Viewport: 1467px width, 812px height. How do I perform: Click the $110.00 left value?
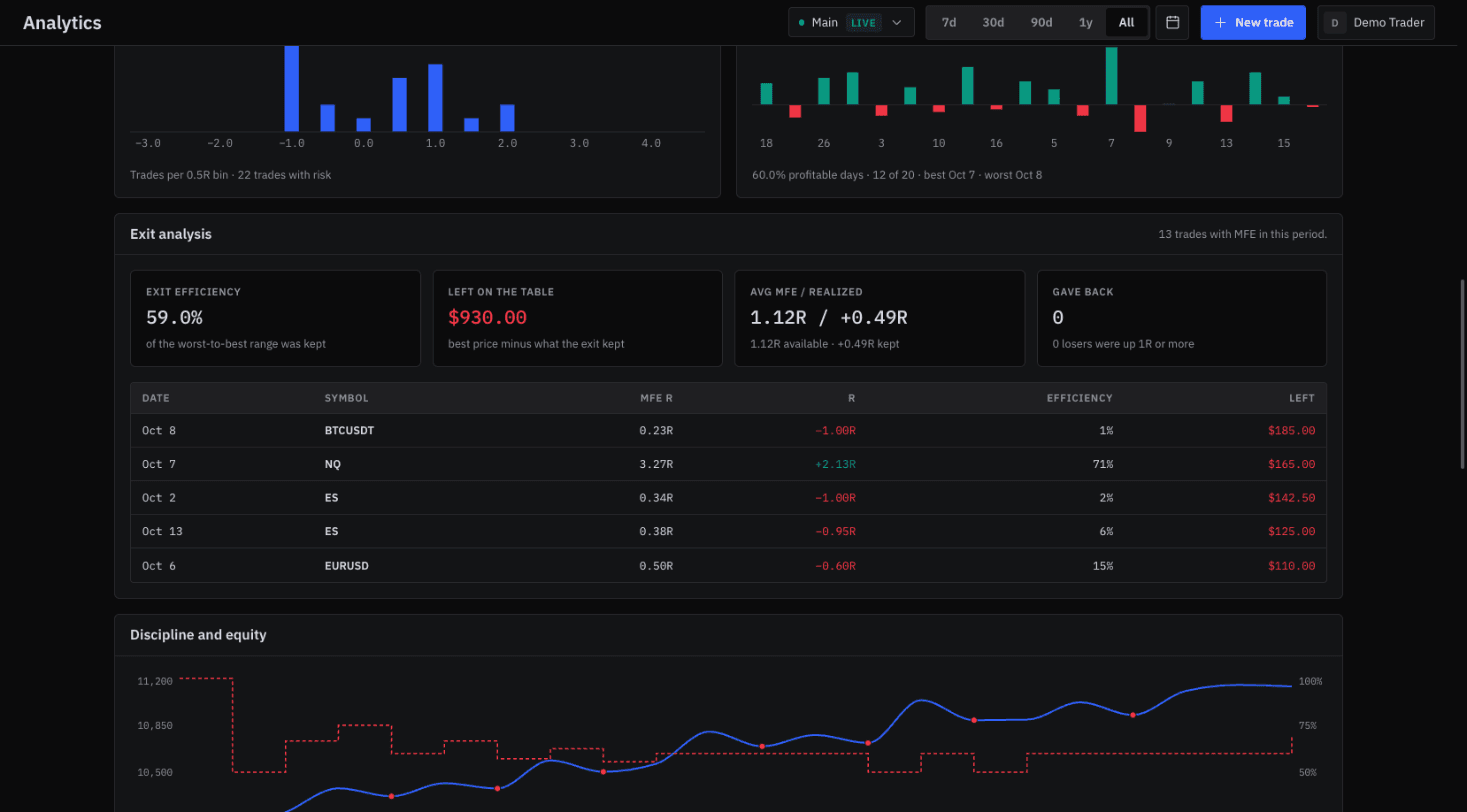[x=1292, y=566]
